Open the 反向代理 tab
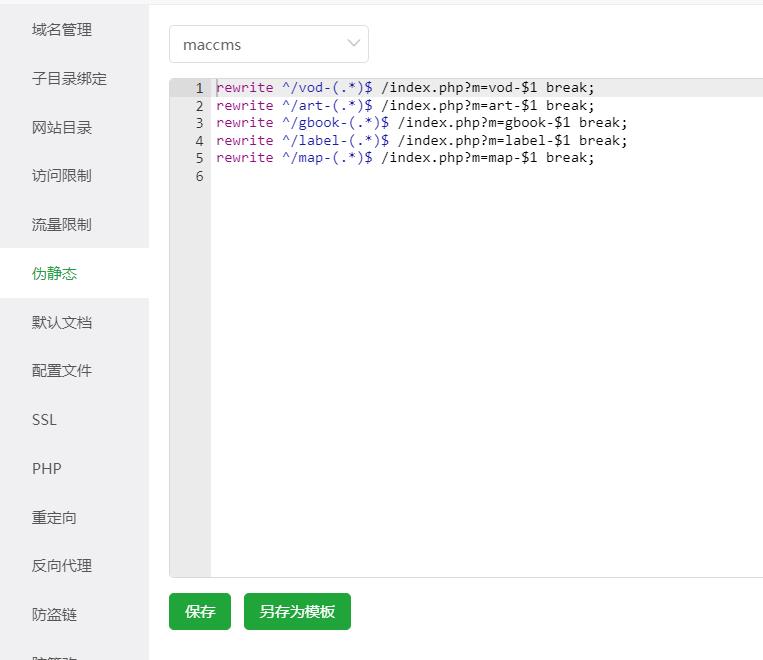Image resolution: width=763 pixels, height=660 pixels. (x=62, y=566)
